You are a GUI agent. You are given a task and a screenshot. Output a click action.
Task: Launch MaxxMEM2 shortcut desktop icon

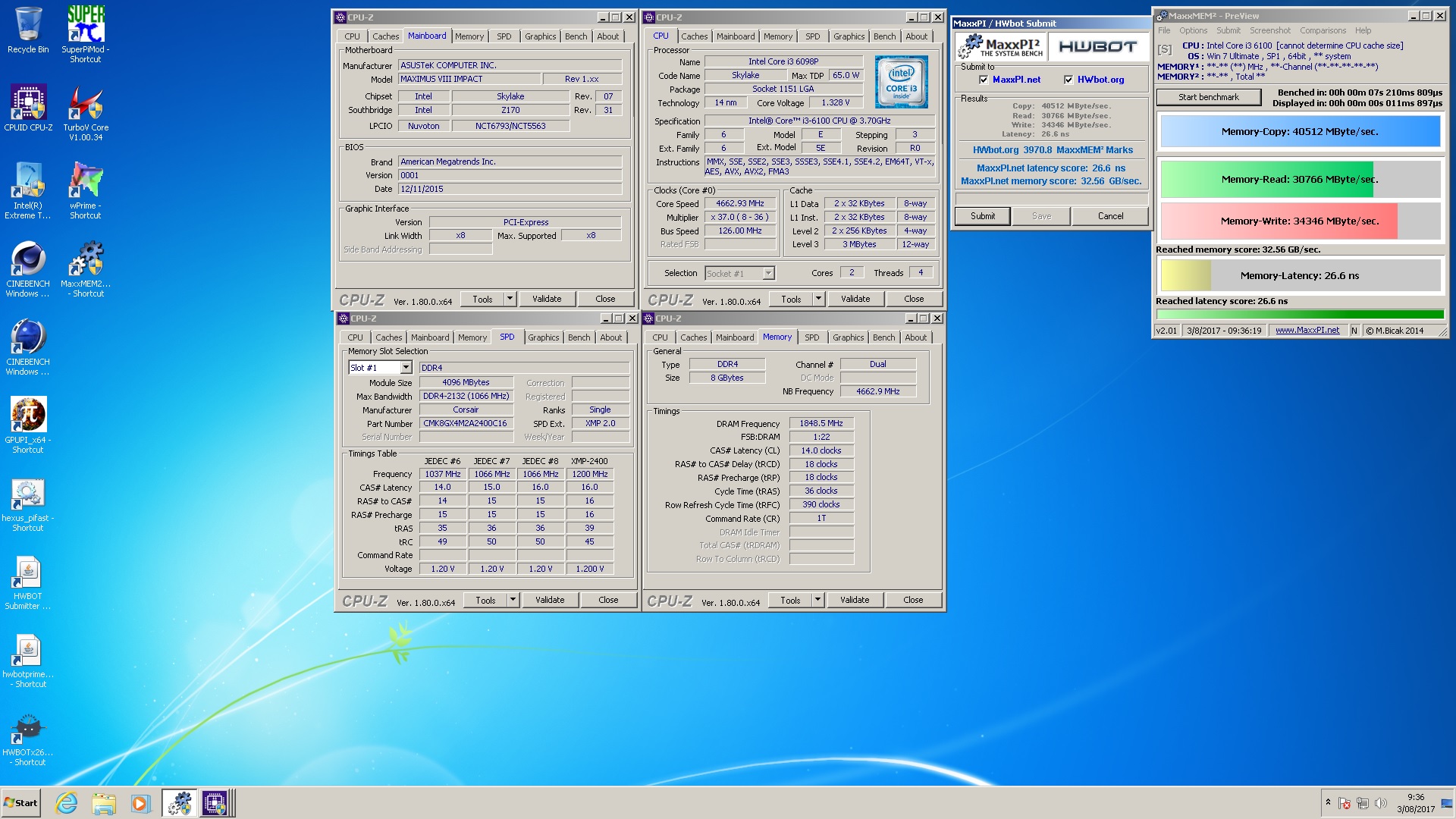(x=86, y=268)
